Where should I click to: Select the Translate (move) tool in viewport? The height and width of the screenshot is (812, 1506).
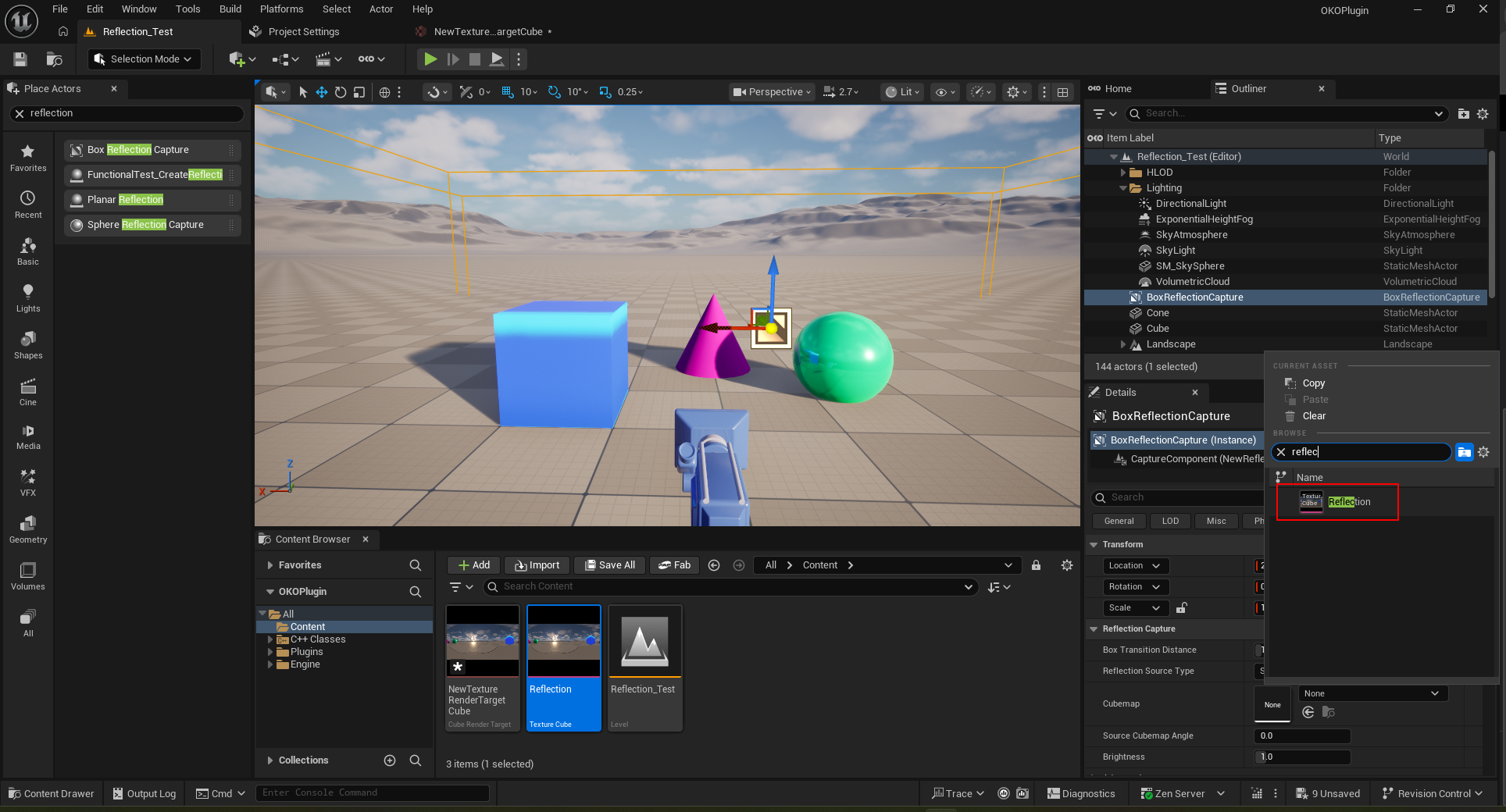click(322, 92)
